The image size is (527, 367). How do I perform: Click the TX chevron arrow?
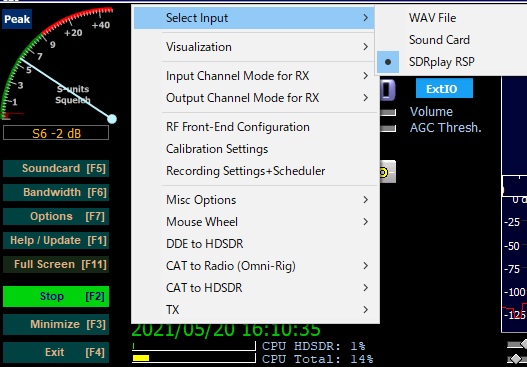[x=366, y=310]
